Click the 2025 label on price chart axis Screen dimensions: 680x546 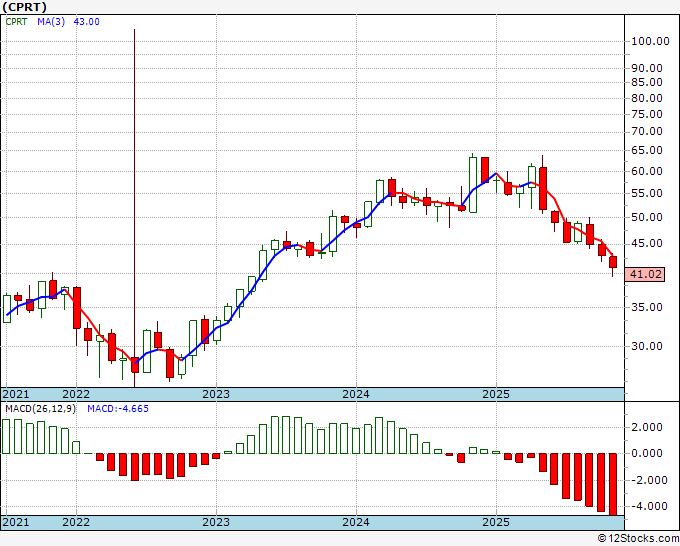coord(496,394)
